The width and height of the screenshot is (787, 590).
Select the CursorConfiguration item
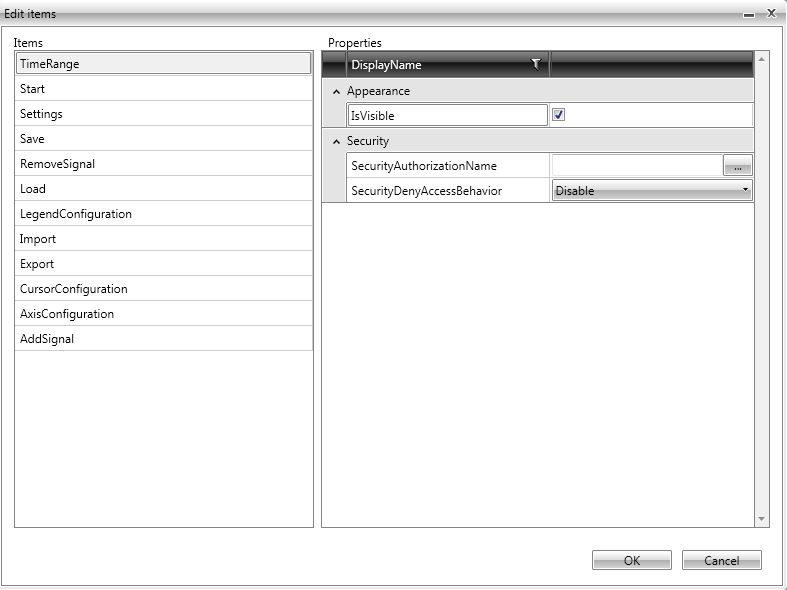tap(164, 289)
